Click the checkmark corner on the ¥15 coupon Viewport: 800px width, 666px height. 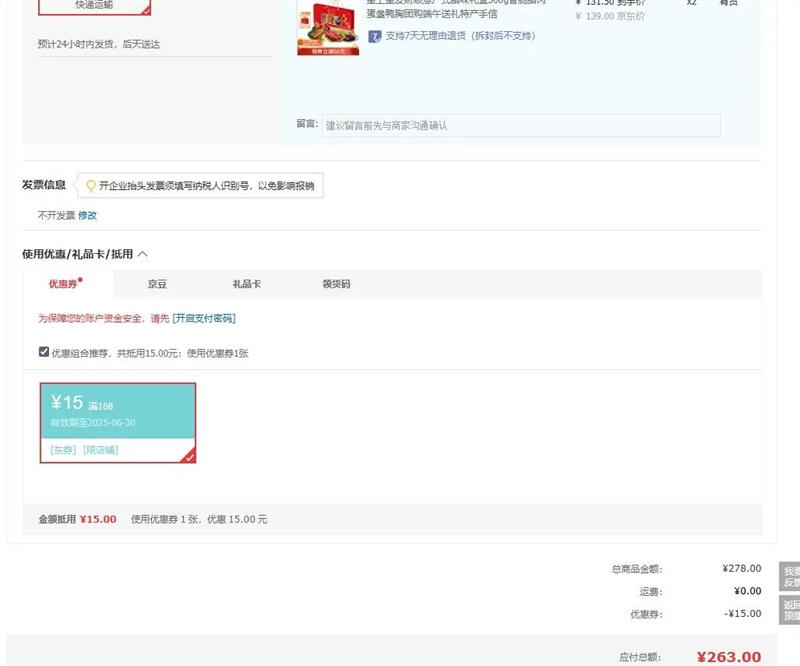(189, 456)
